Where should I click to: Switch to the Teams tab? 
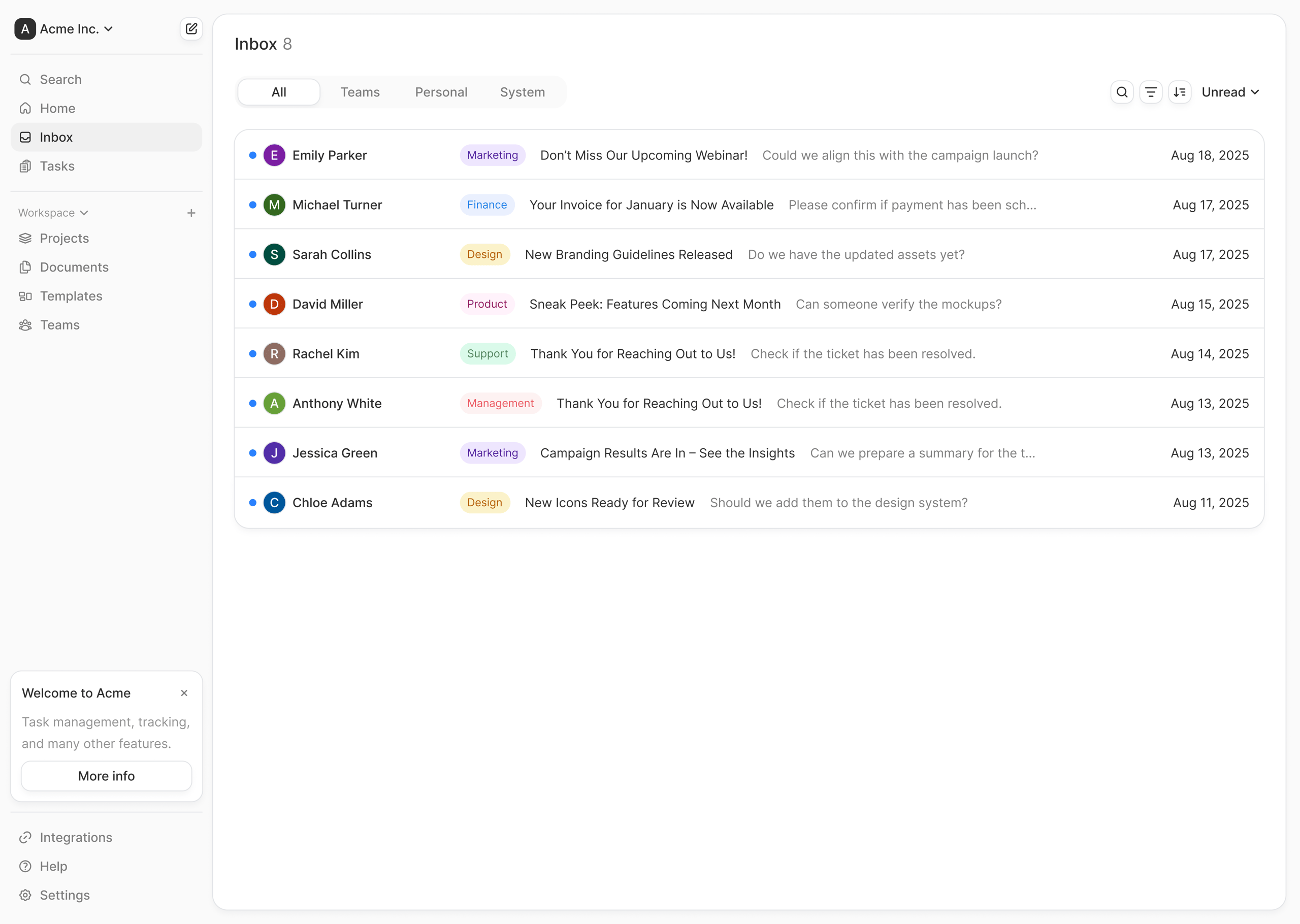click(x=360, y=92)
